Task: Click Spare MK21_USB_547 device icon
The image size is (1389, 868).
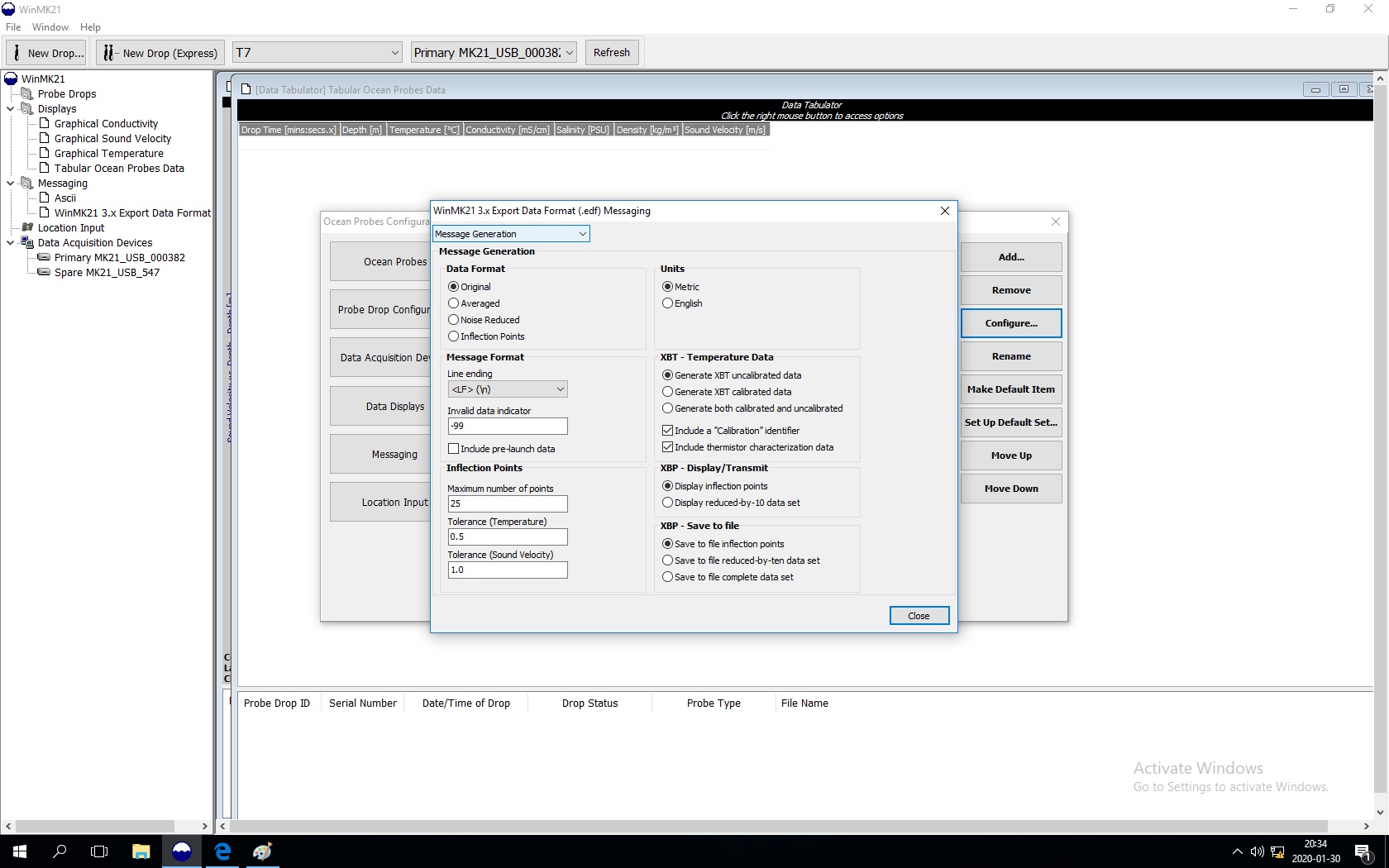Action: pyautogui.click(x=44, y=272)
